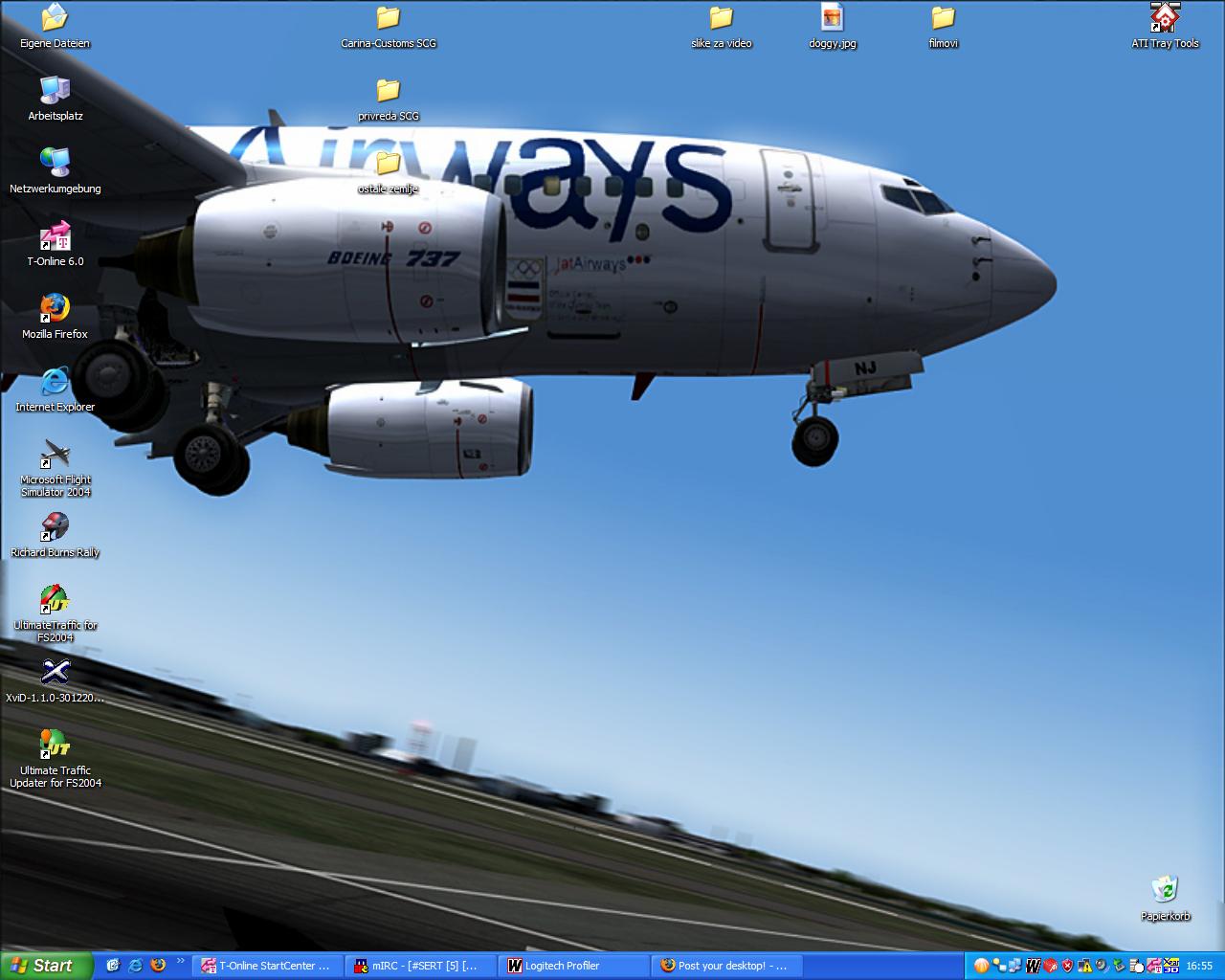Image resolution: width=1225 pixels, height=980 pixels.
Task: Select the Microsoft Flight Simulator 2004 shortcut
Action: point(56,469)
